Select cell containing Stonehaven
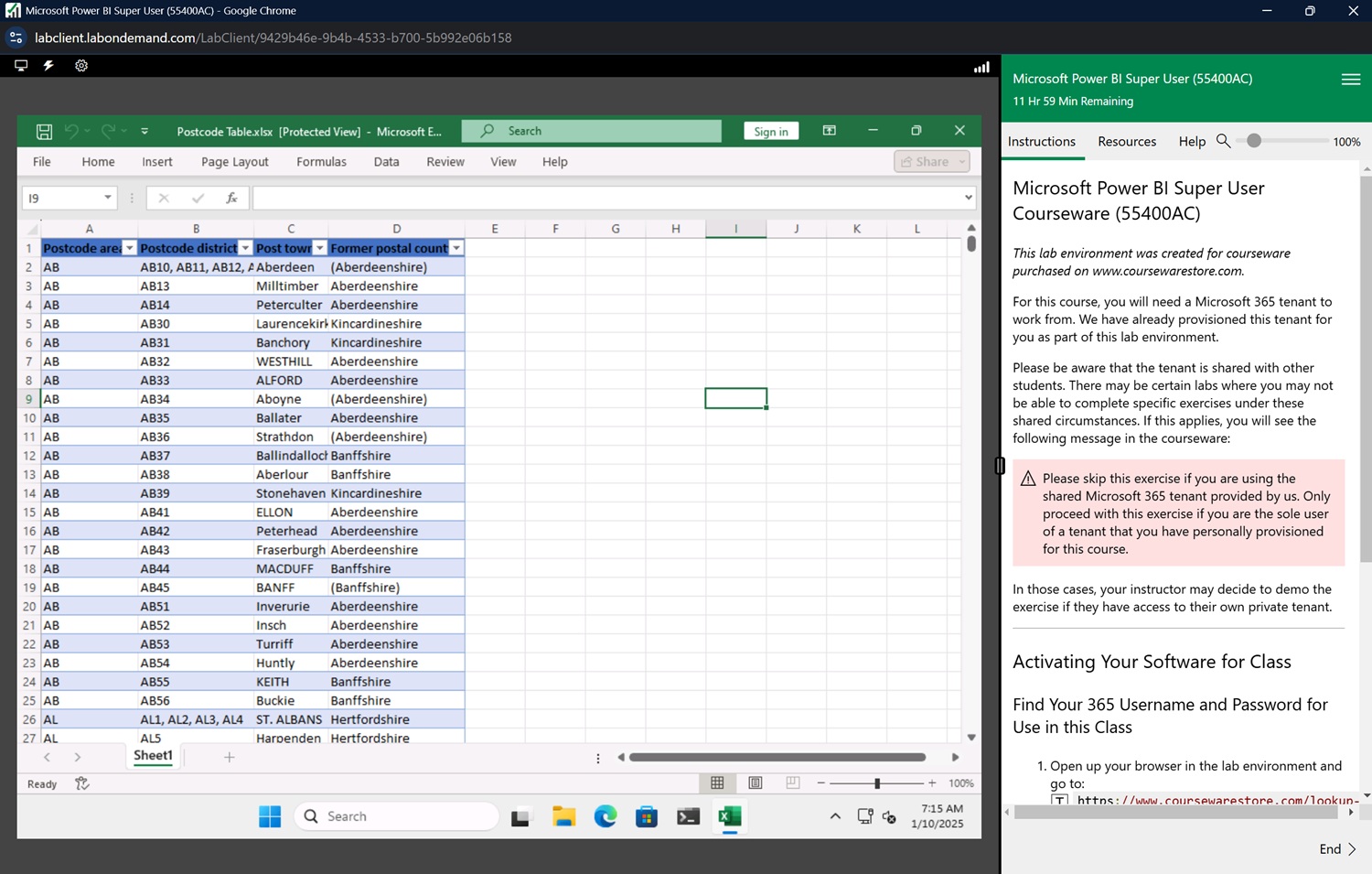Screen dimensions: 1372x874 pos(291,493)
